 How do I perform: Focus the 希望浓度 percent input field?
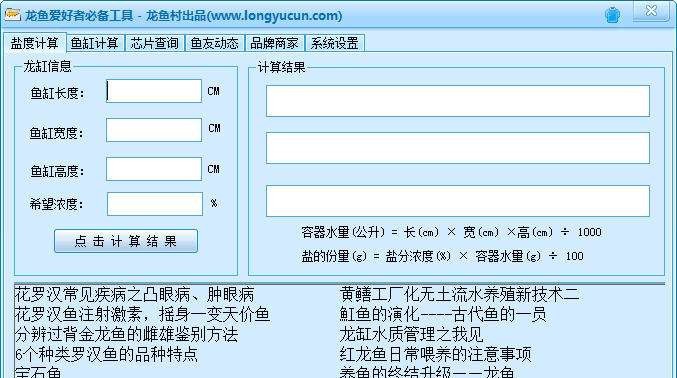coord(155,204)
